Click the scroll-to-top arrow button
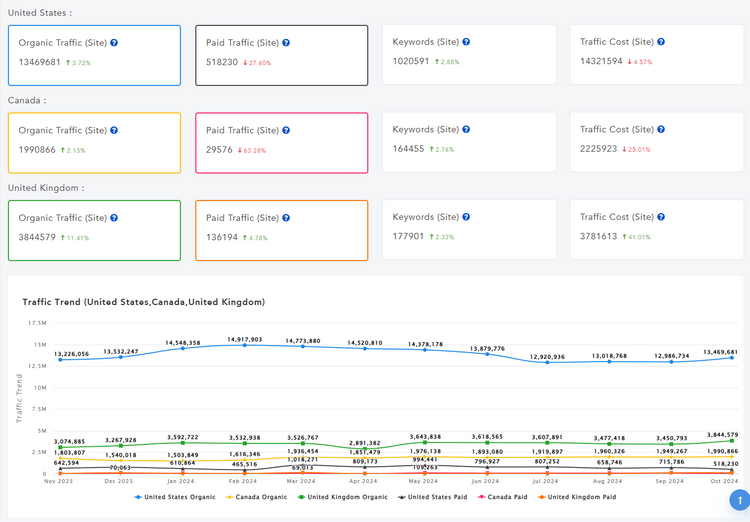This screenshot has width=750, height=522. (x=739, y=500)
